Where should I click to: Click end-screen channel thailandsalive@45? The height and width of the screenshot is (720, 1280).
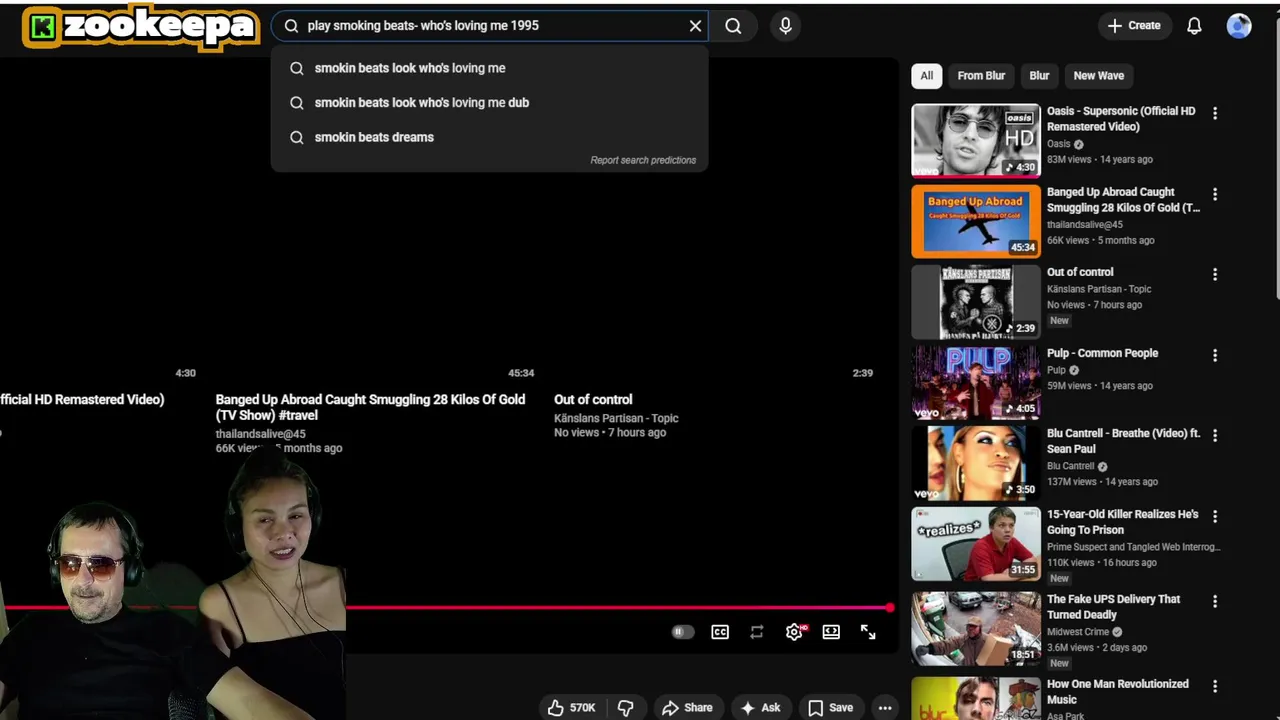[261, 434]
